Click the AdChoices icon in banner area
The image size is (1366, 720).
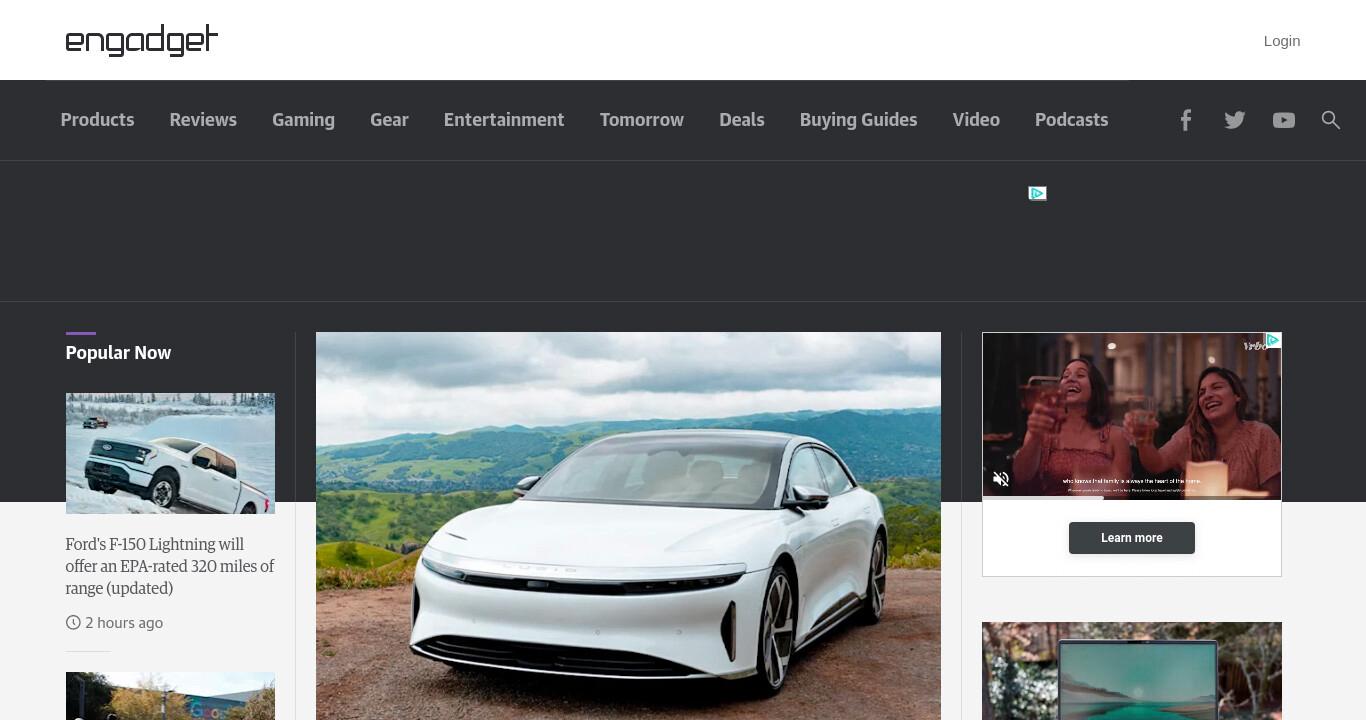pos(1037,193)
